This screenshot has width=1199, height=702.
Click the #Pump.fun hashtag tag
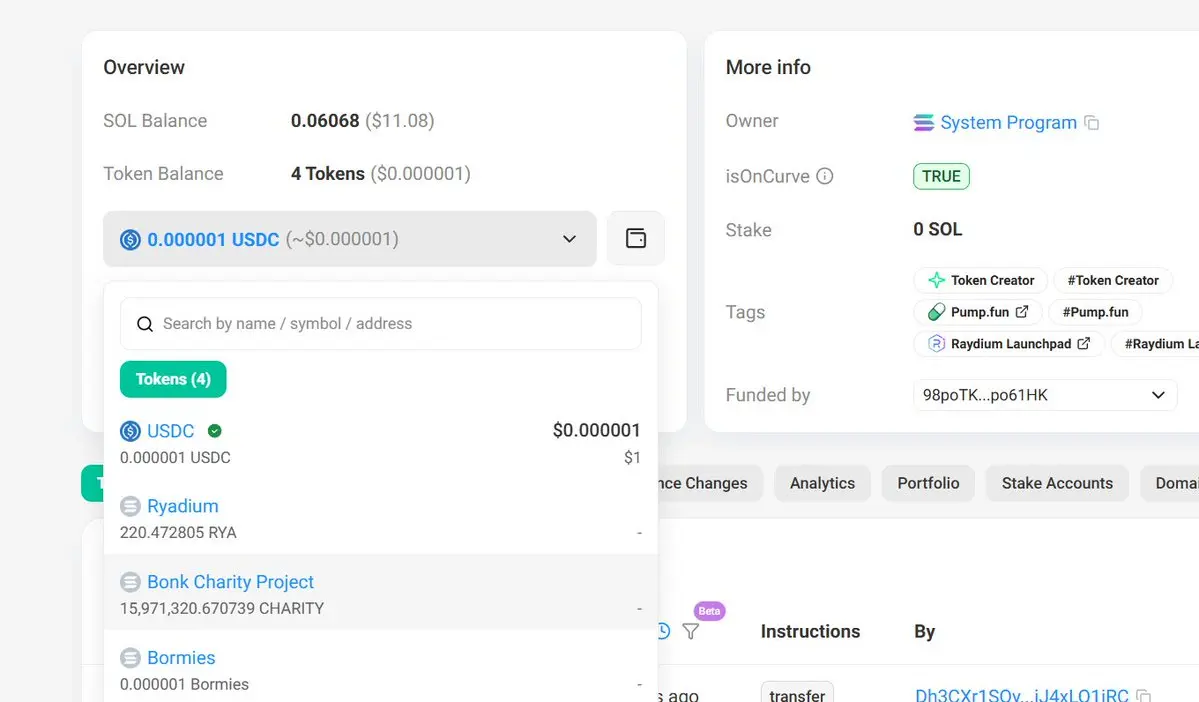[1095, 312]
